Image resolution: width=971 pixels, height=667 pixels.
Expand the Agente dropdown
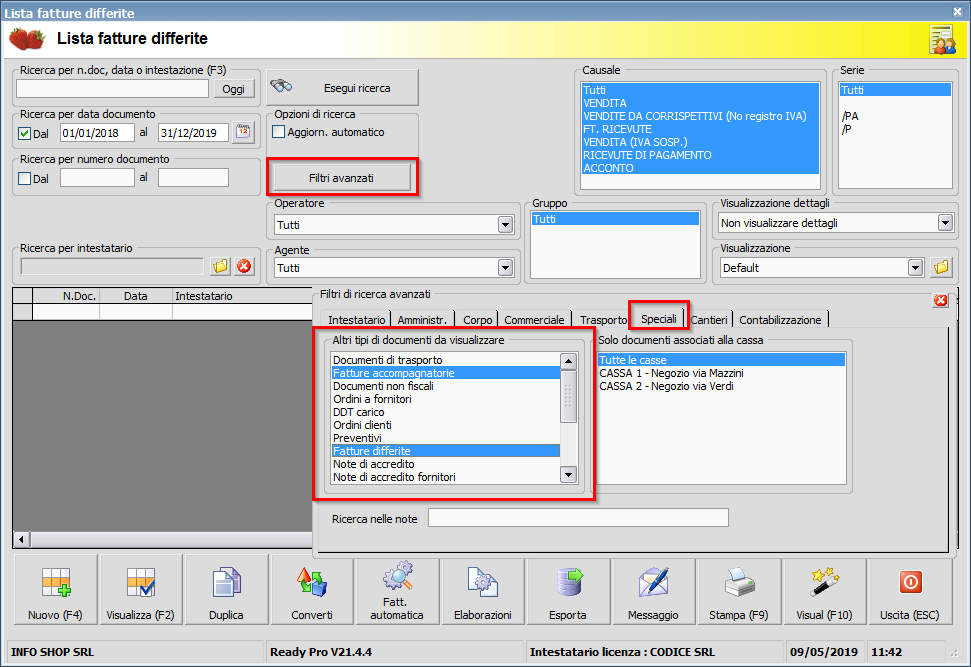point(505,268)
